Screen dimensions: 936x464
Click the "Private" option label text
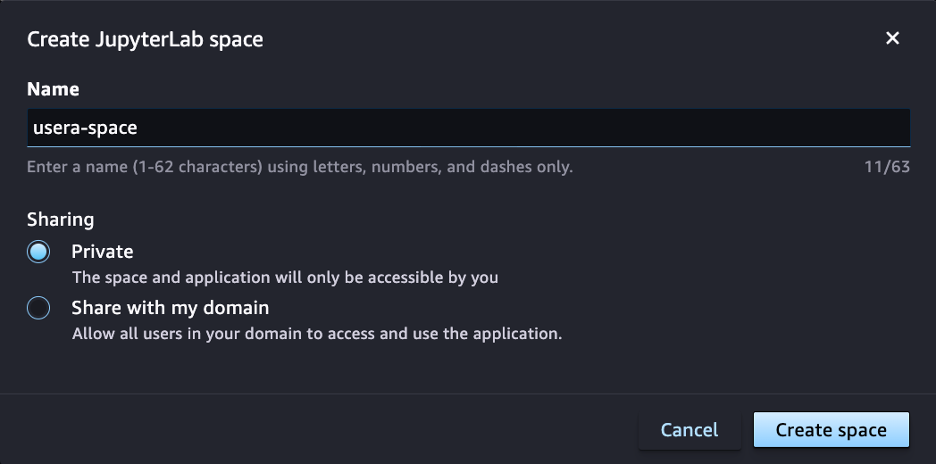pyautogui.click(x=102, y=251)
